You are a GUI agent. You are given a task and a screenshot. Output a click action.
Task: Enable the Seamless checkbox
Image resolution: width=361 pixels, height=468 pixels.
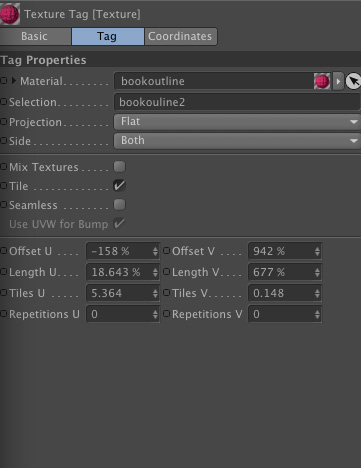coord(119,204)
